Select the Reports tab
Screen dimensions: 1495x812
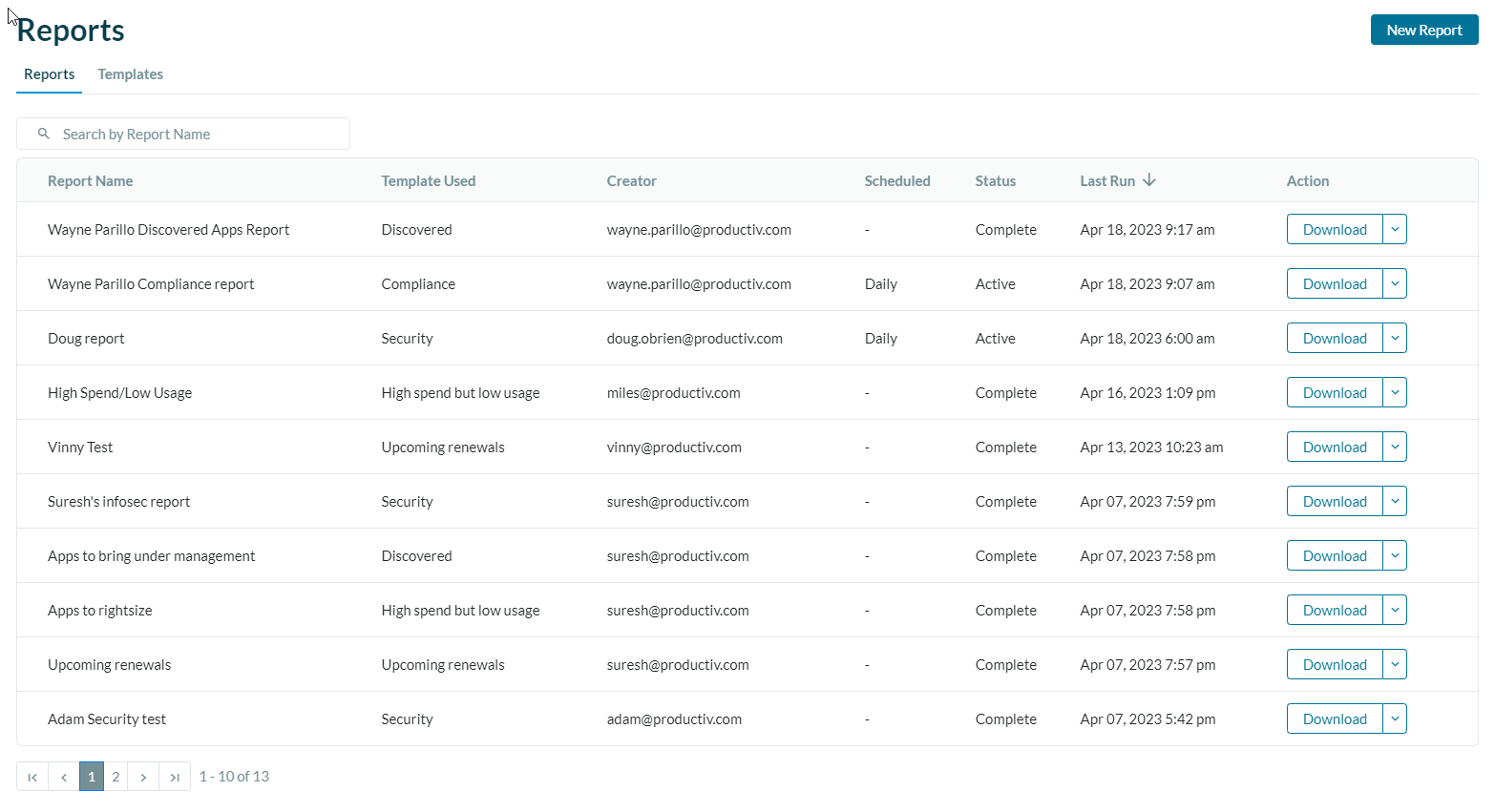coord(49,73)
